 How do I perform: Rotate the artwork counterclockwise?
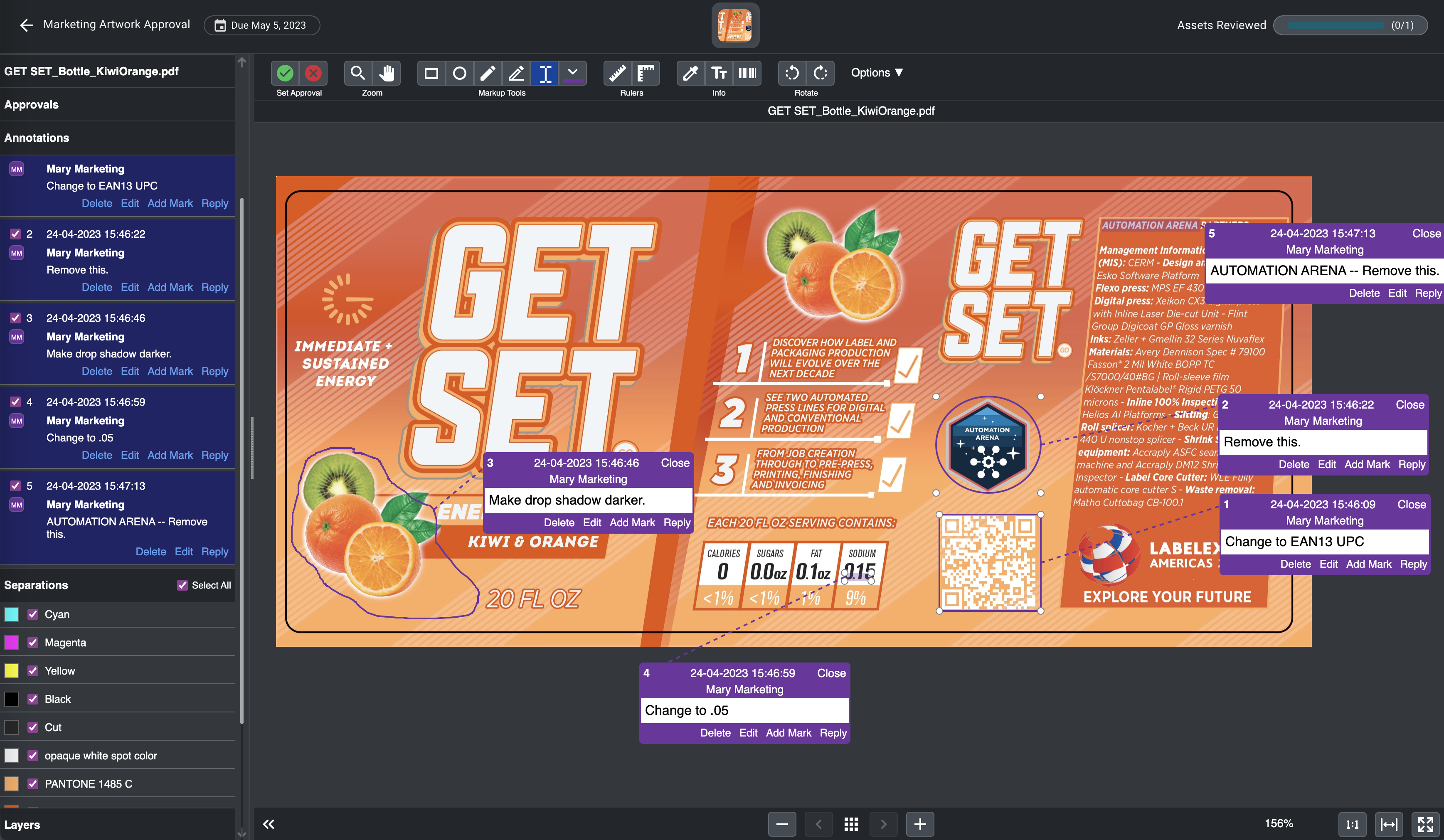click(x=792, y=73)
